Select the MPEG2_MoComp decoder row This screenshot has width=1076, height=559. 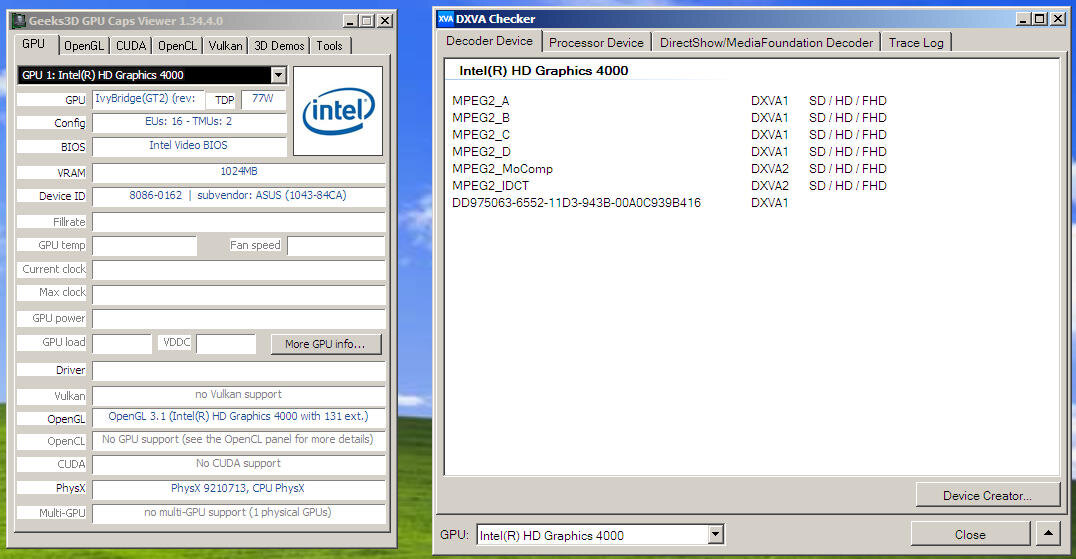[x=669, y=169]
